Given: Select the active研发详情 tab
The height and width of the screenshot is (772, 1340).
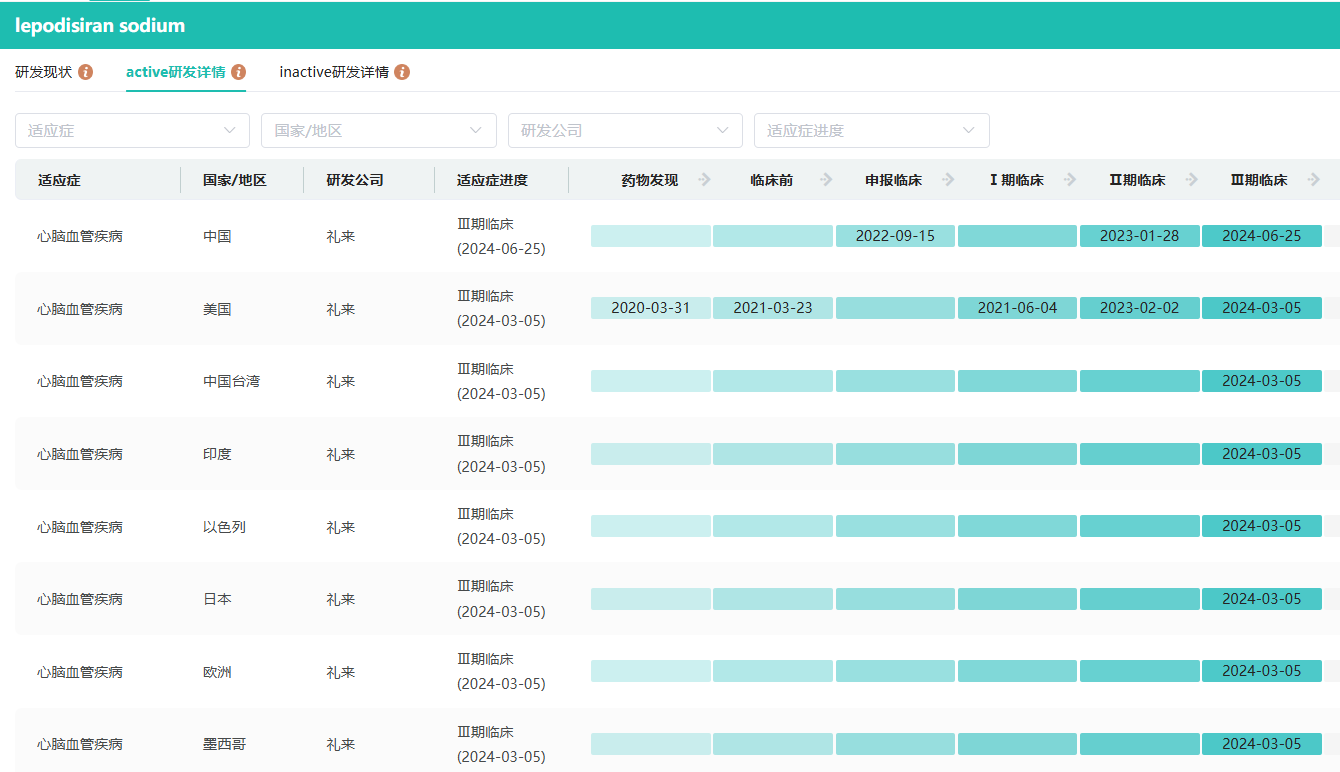Looking at the screenshot, I should [175, 72].
